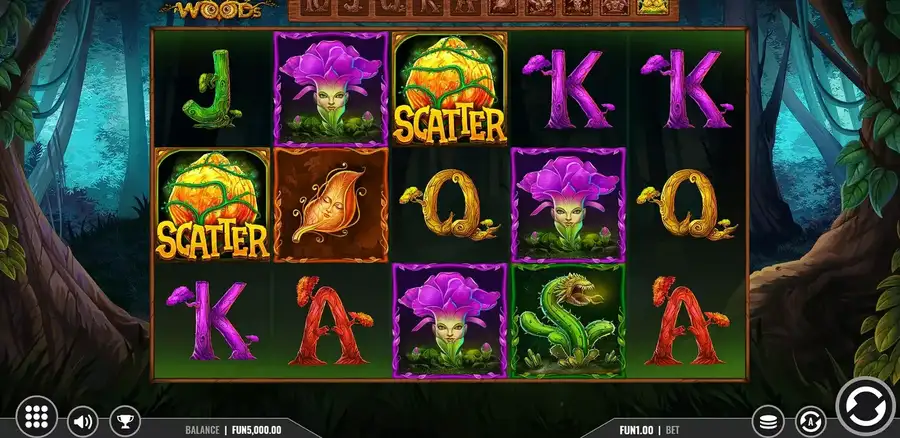
Task: Select the Scatter symbol on the first reel
Action: 212,204
